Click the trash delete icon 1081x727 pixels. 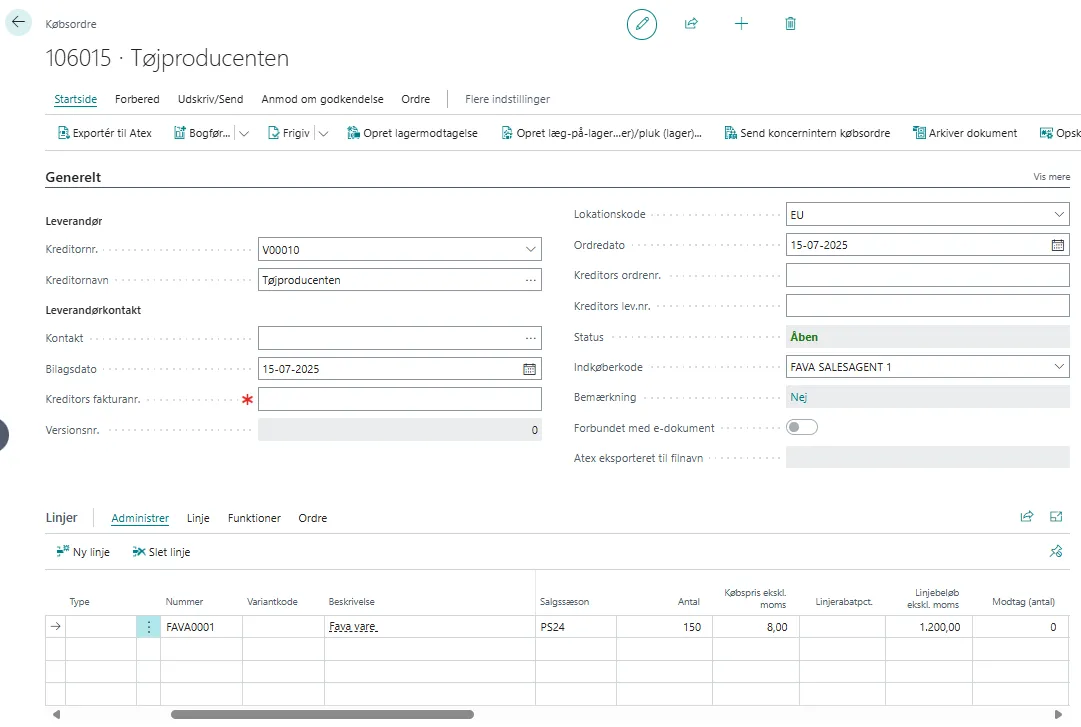click(790, 24)
